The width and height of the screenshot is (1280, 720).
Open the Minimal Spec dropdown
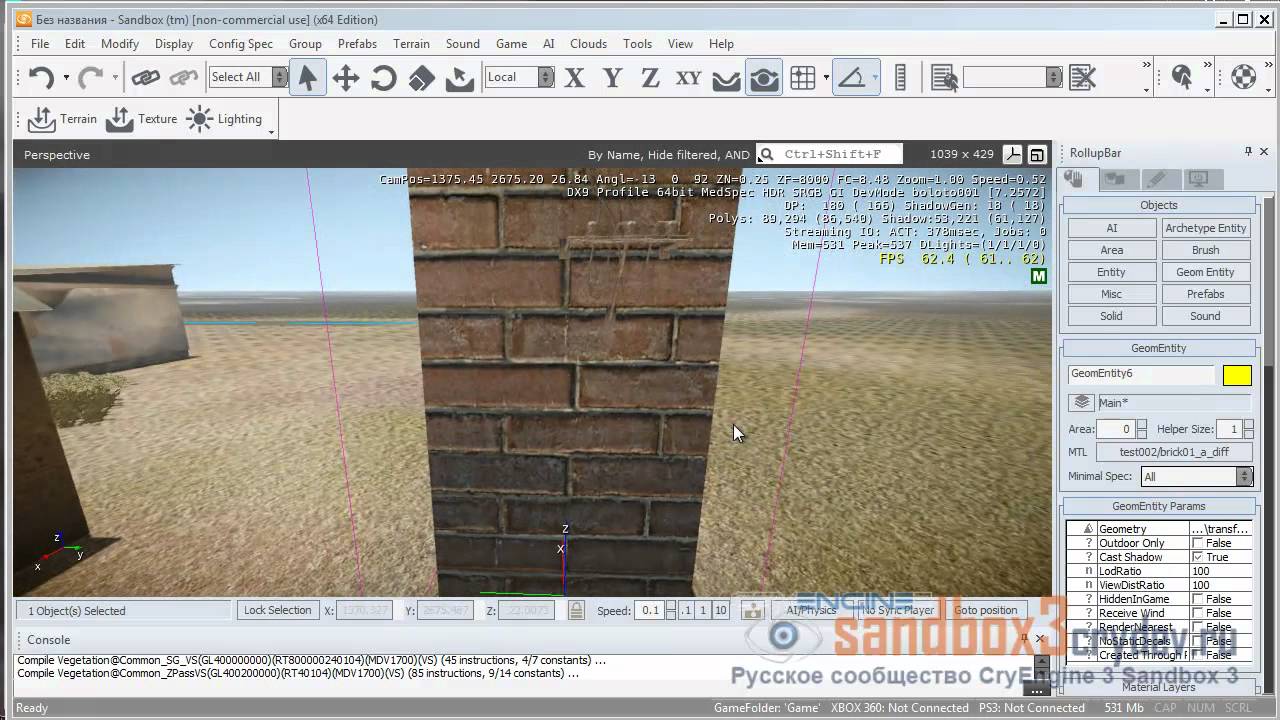(1196, 477)
